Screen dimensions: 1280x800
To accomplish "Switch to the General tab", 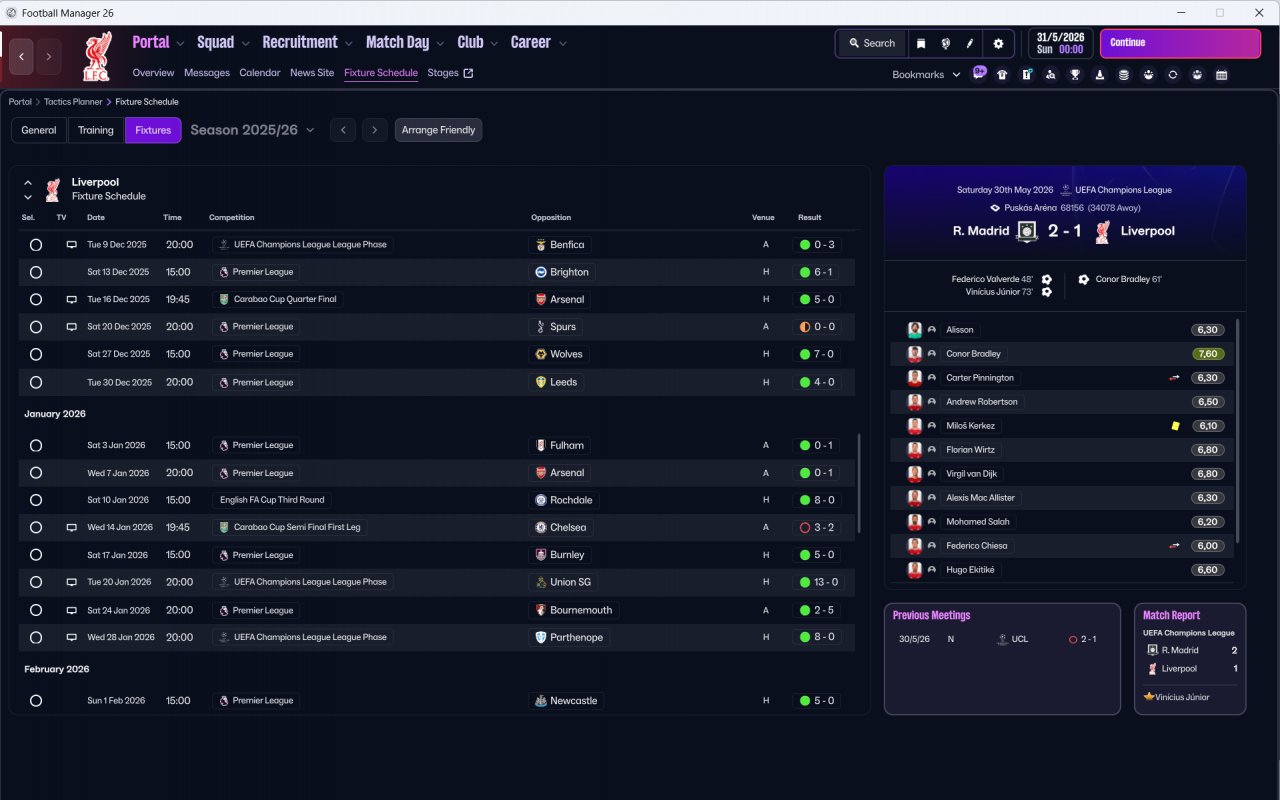I will (39, 130).
